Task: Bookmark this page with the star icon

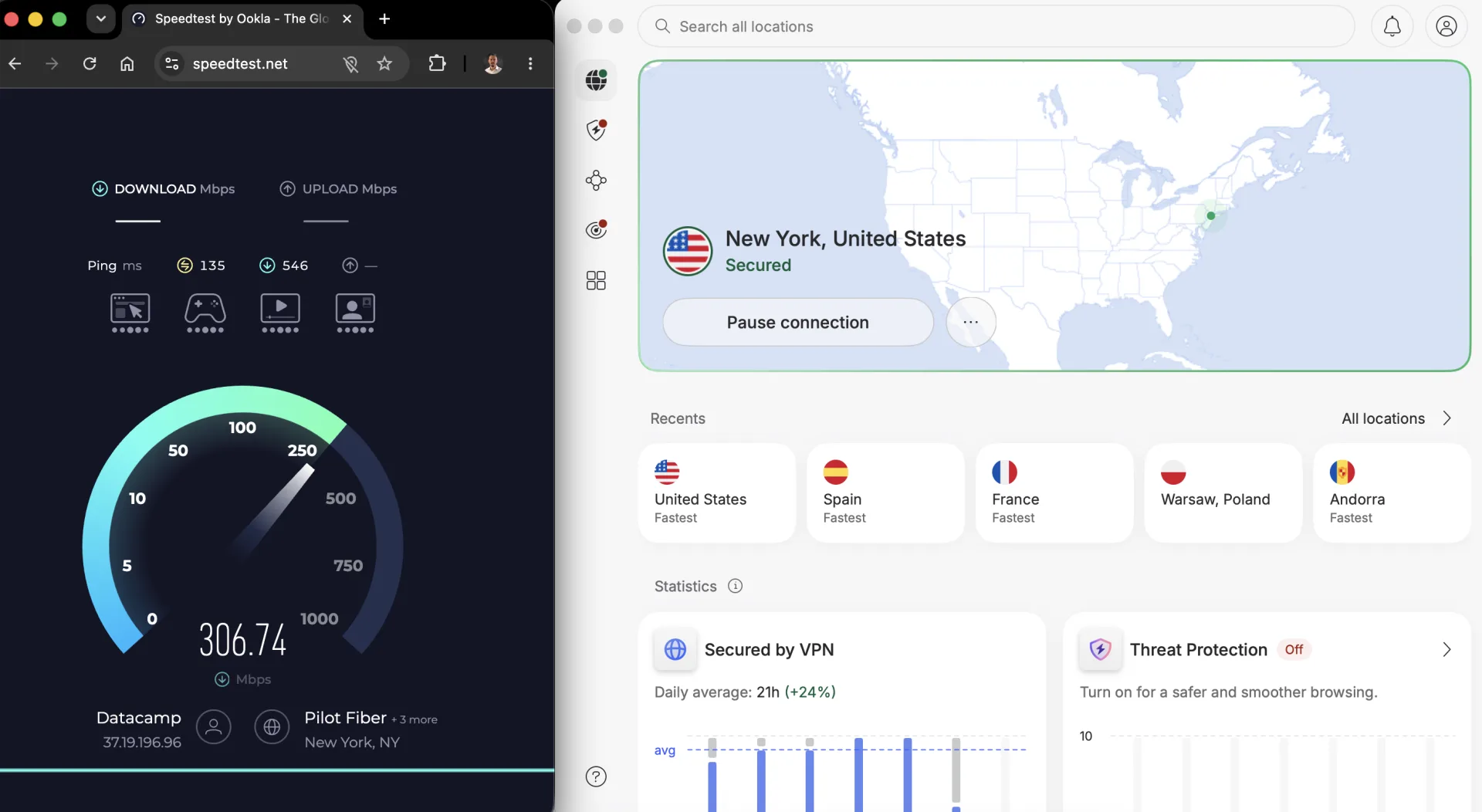Action: point(384,63)
